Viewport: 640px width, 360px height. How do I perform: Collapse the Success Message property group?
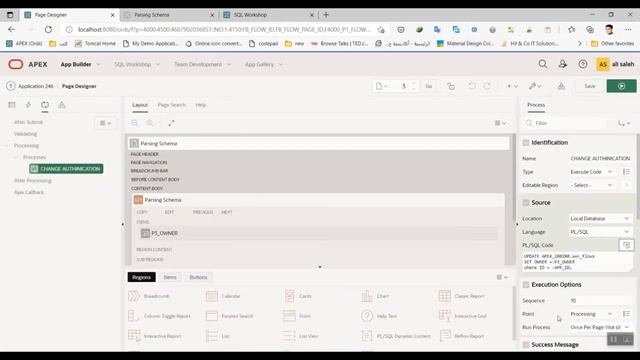[x=526, y=344]
